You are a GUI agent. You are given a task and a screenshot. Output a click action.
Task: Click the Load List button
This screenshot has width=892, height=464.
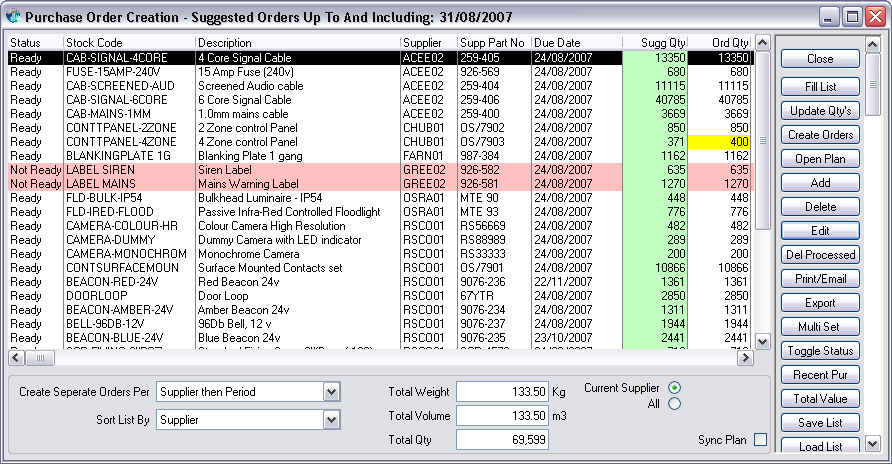point(820,445)
